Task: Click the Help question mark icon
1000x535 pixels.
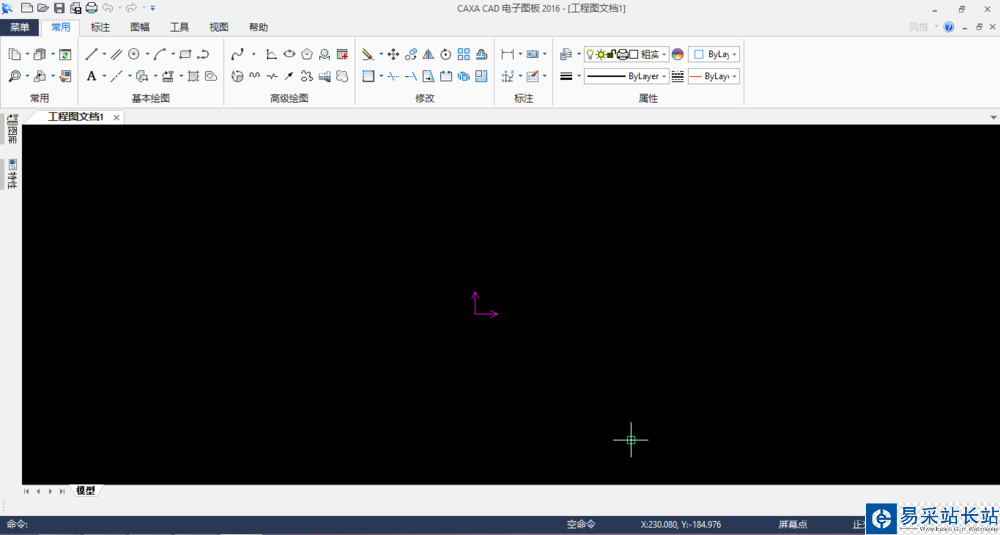Action: point(948,27)
